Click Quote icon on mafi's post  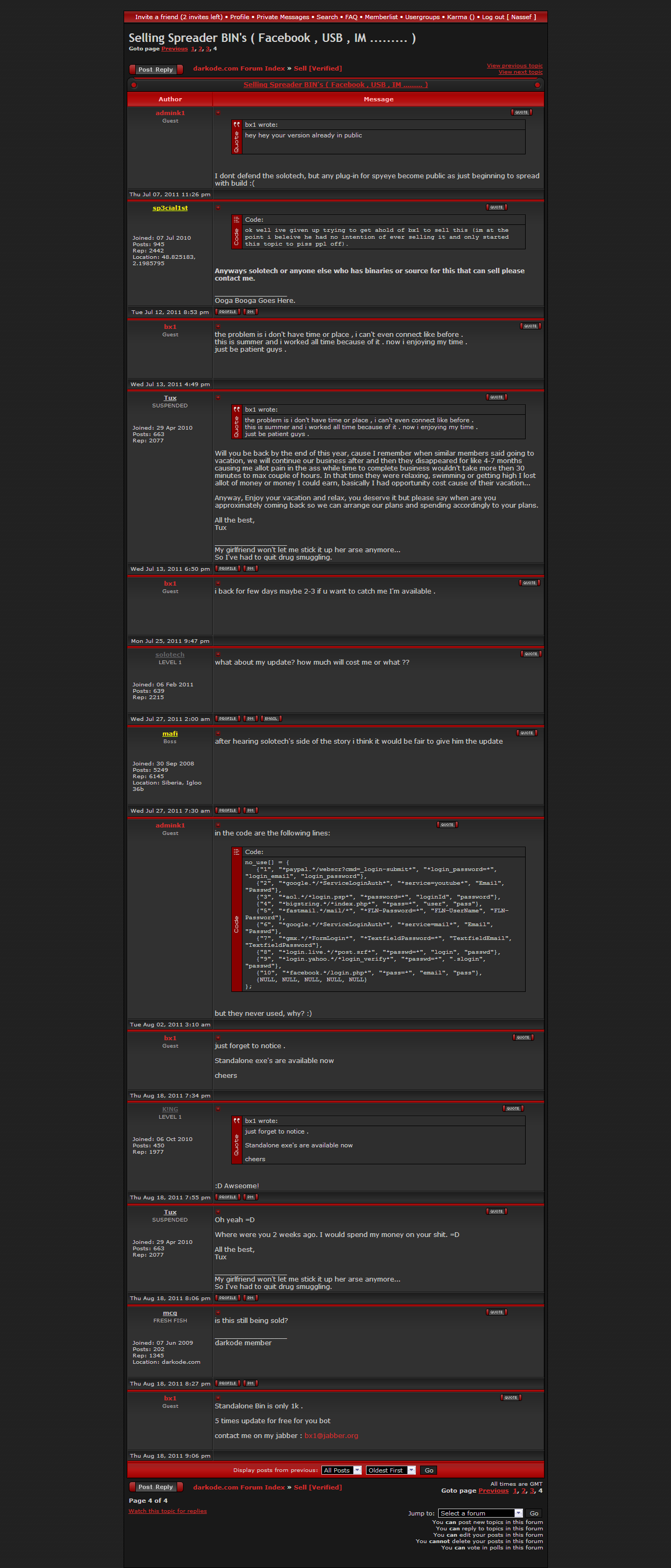pos(527,733)
